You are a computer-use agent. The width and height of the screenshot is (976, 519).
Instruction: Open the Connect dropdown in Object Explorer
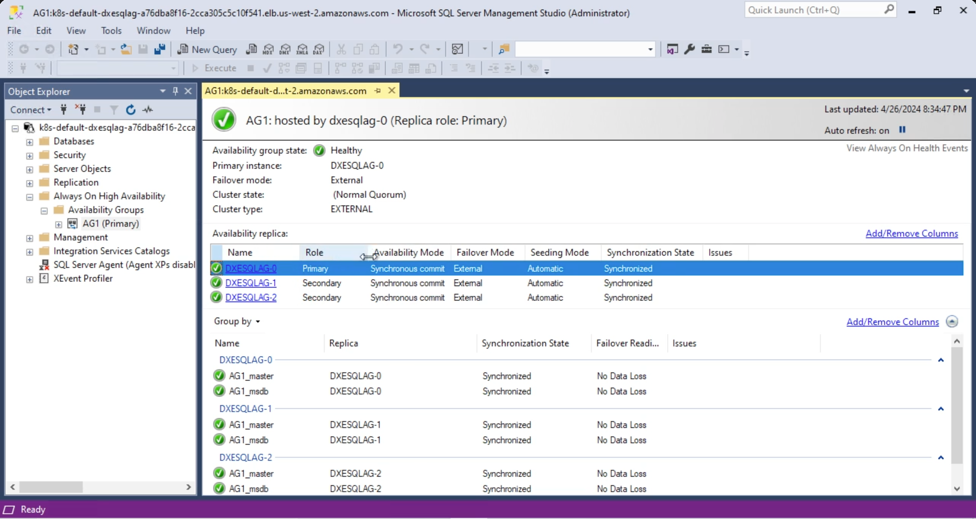coord(30,110)
